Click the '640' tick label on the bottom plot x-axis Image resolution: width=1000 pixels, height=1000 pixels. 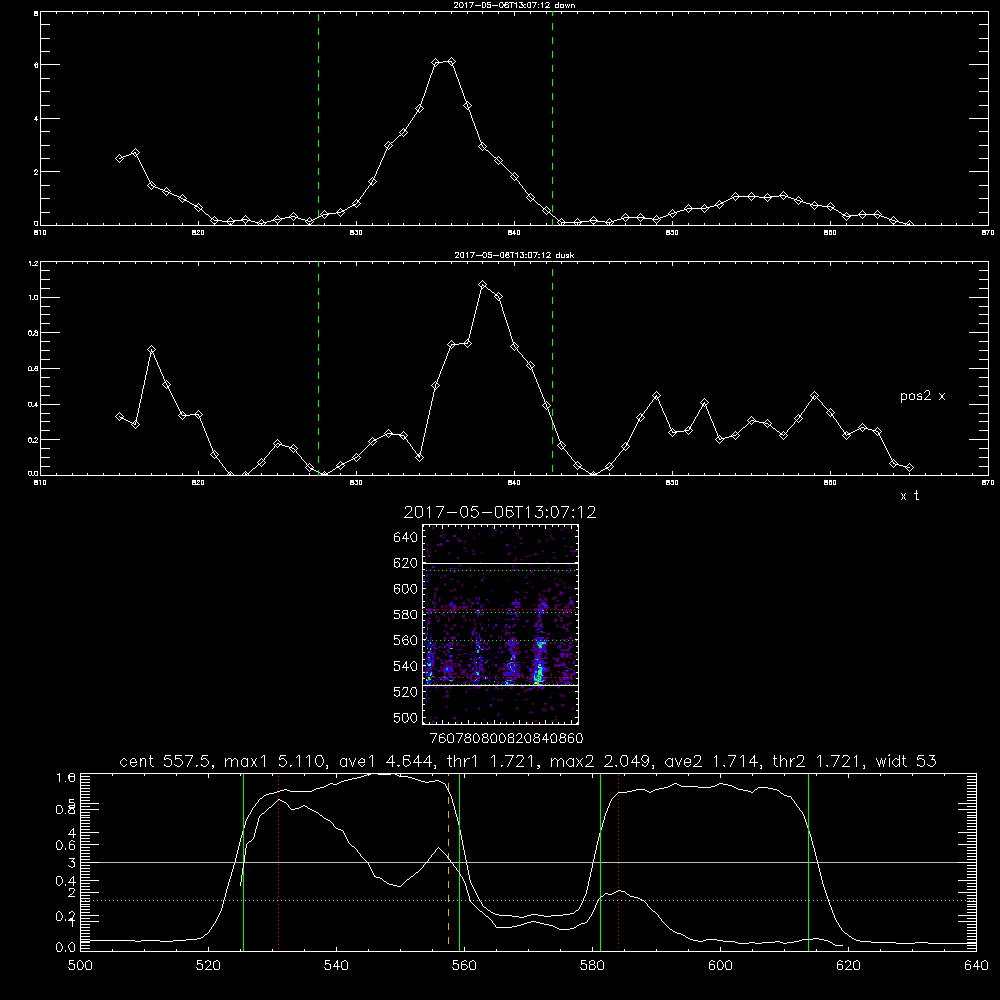pyautogui.click(x=976, y=966)
